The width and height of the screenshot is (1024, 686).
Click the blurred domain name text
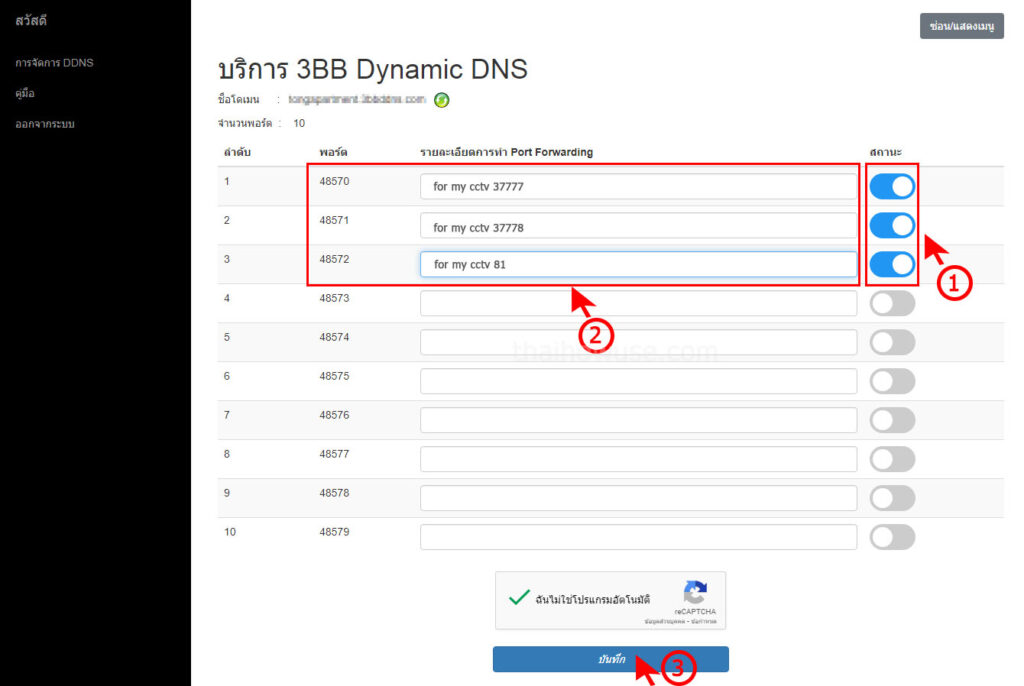(x=357, y=99)
